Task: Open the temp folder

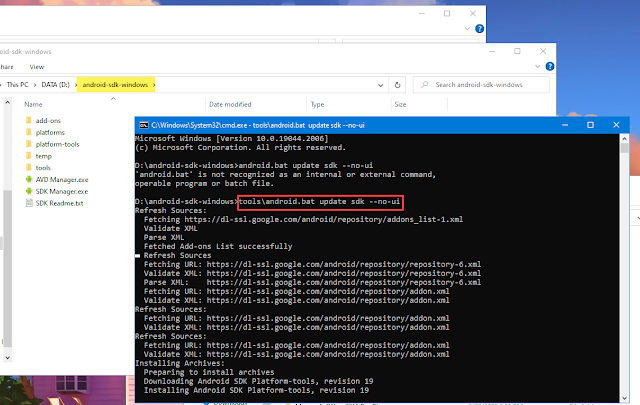Action: [x=43, y=156]
